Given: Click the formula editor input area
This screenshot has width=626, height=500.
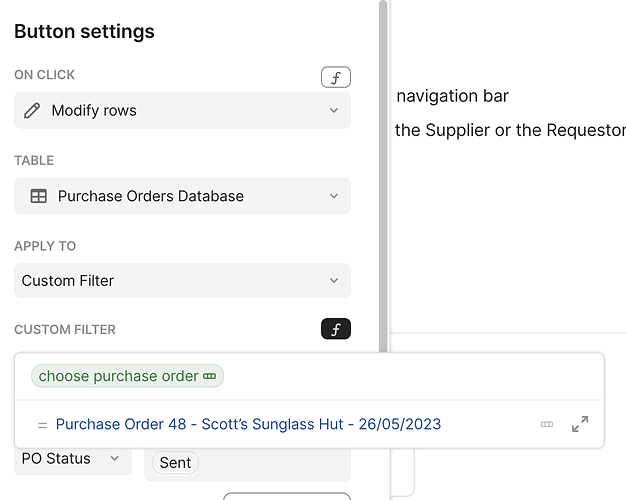Looking at the screenshot, I should [309, 376].
